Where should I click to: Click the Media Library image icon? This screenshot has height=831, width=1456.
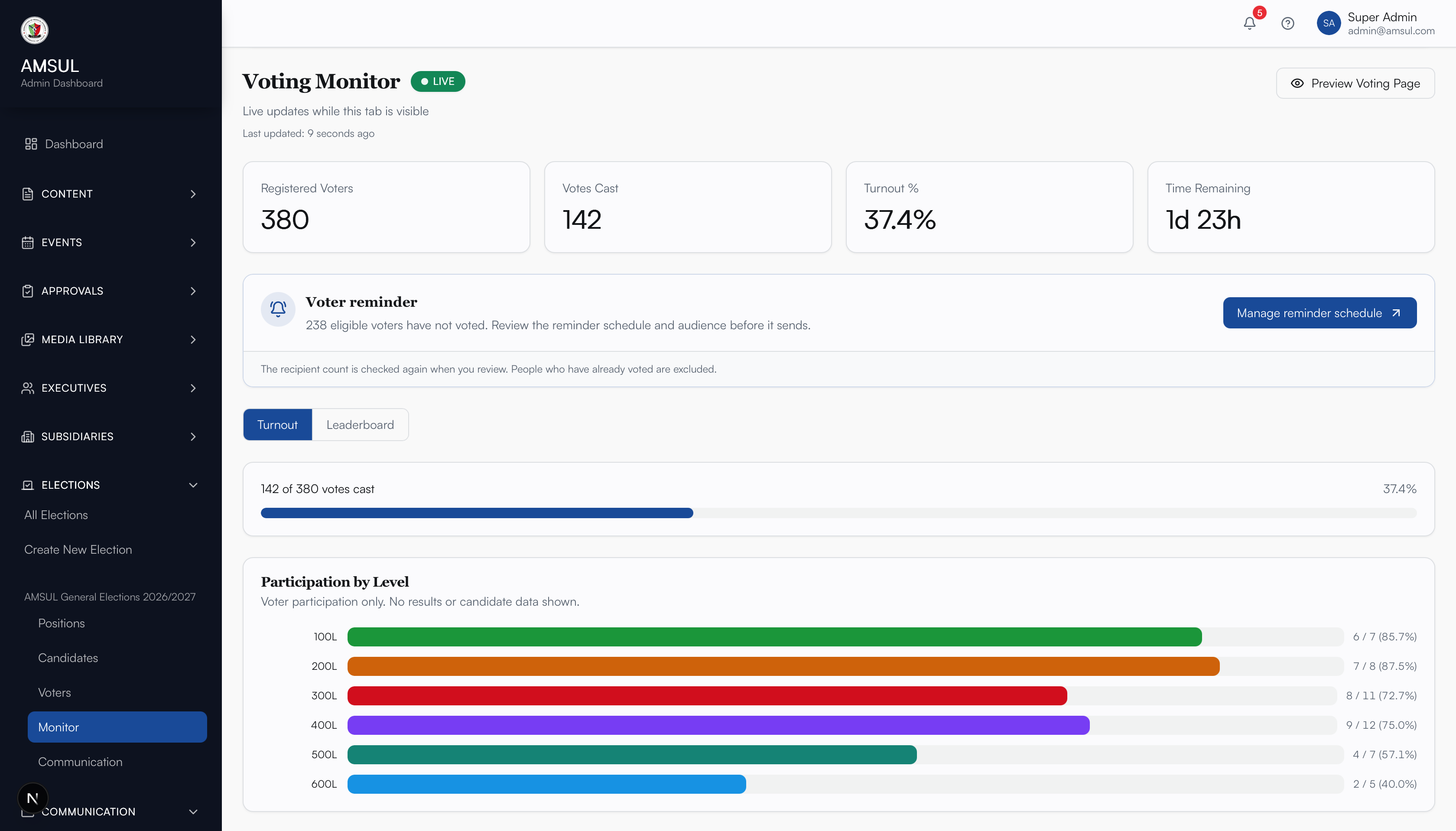pos(27,340)
